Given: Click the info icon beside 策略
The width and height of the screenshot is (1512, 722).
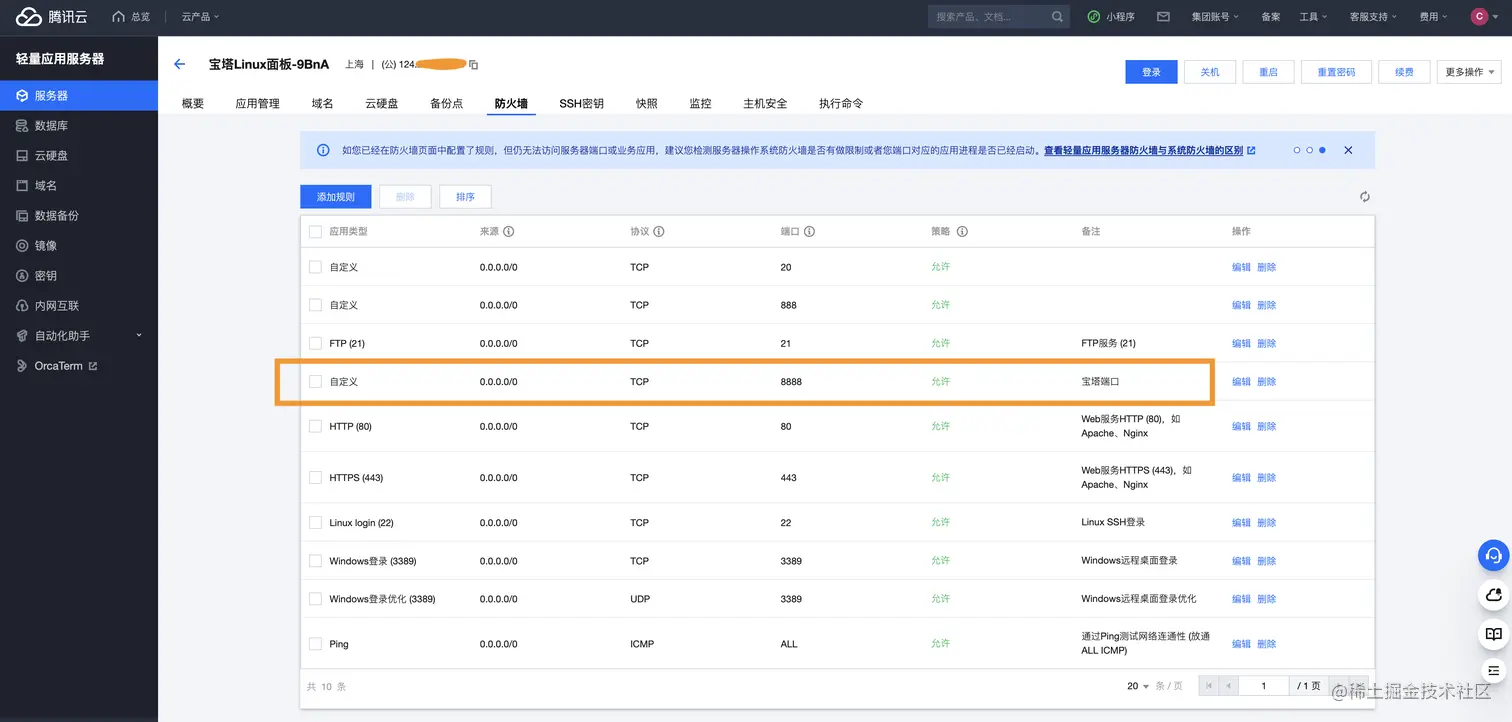Looking at the screenshot, I should click(x=962, y=231).
